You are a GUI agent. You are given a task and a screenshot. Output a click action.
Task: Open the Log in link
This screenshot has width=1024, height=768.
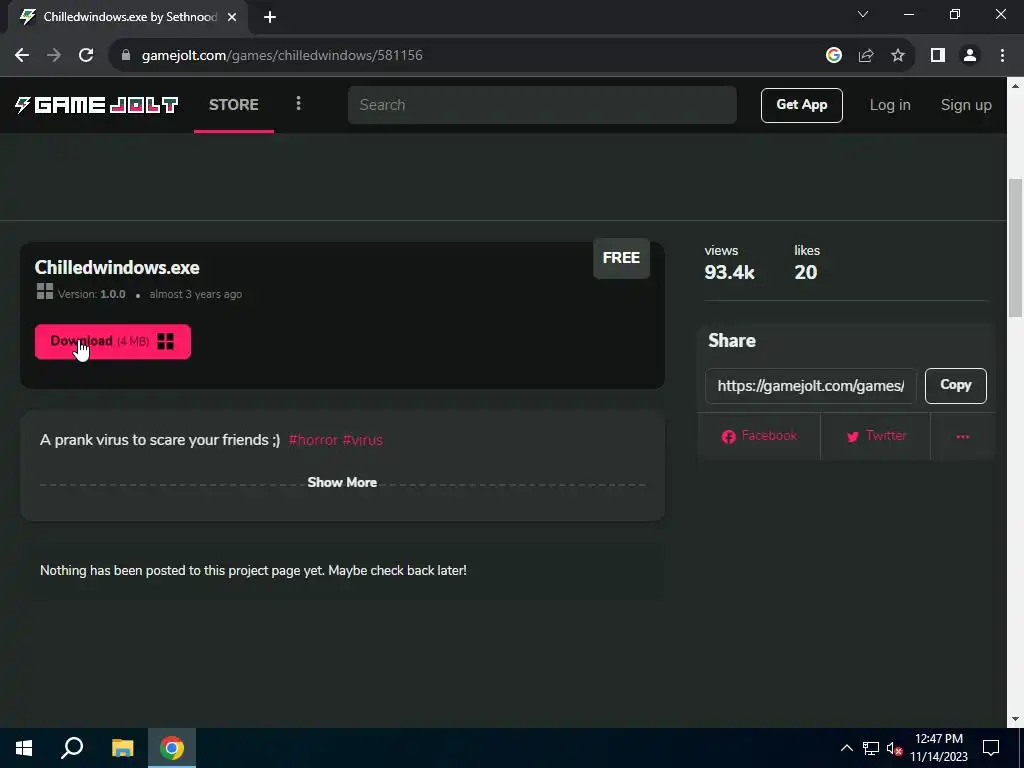point(889,105)
